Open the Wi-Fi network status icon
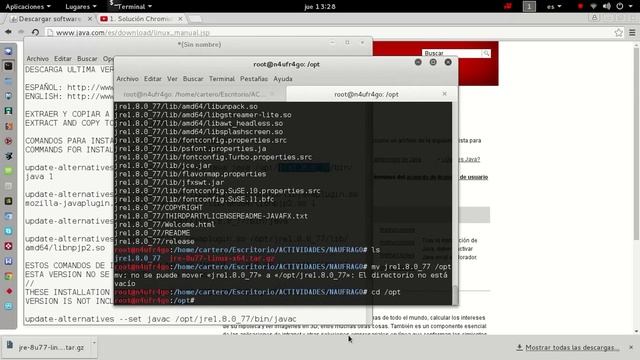Screen dimensions: 640x360 593,7
